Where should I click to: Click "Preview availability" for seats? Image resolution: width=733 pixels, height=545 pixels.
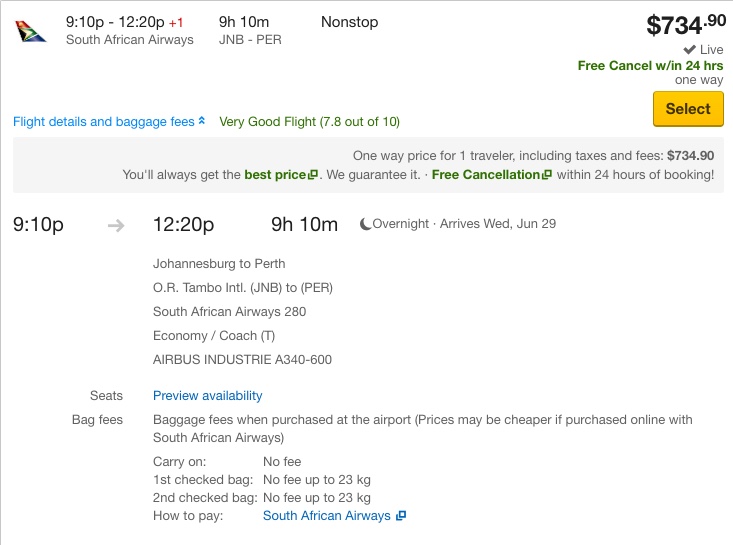[207, 396]
